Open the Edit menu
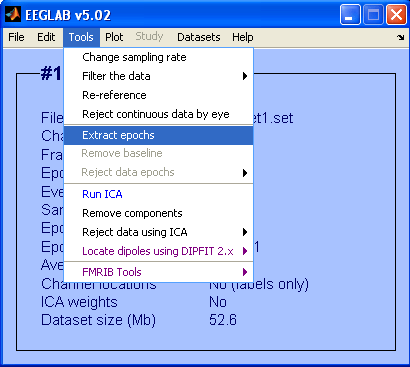410x367 pixels. [x=46, y=37]
